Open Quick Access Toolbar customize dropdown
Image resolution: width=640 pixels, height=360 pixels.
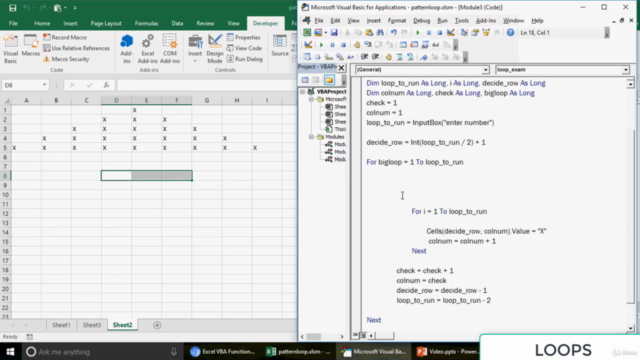(x=75, y=8)
